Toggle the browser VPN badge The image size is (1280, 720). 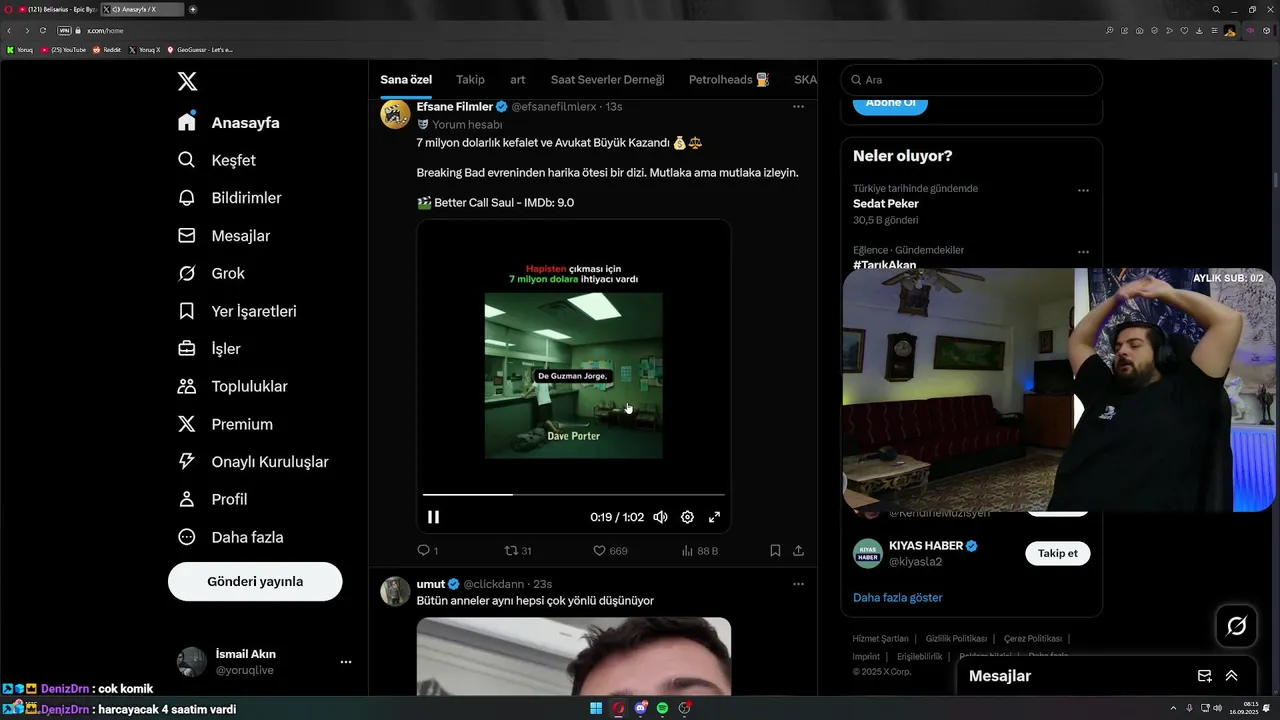point(64,31)
